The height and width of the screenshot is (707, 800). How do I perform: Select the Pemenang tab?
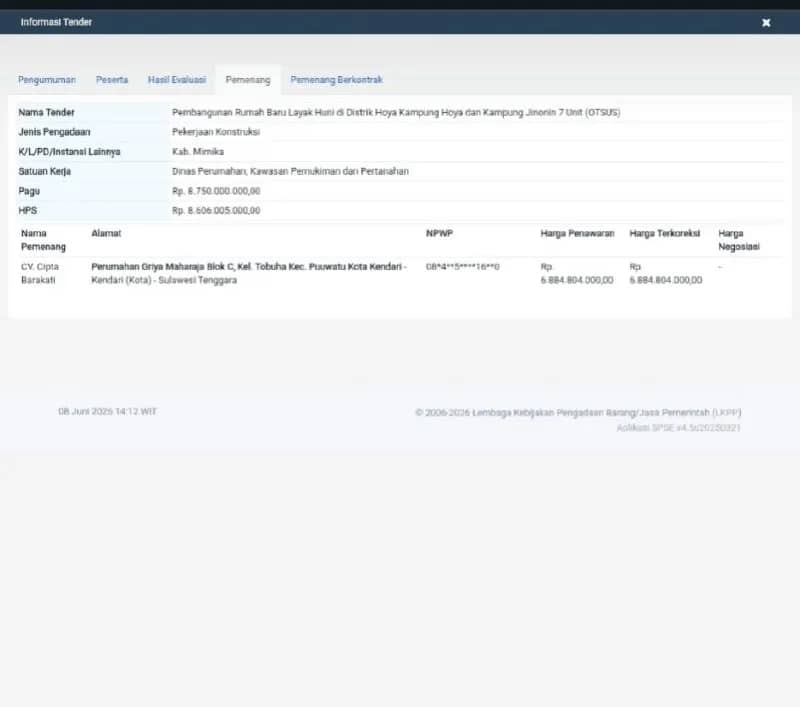click(x=248, y=80)
